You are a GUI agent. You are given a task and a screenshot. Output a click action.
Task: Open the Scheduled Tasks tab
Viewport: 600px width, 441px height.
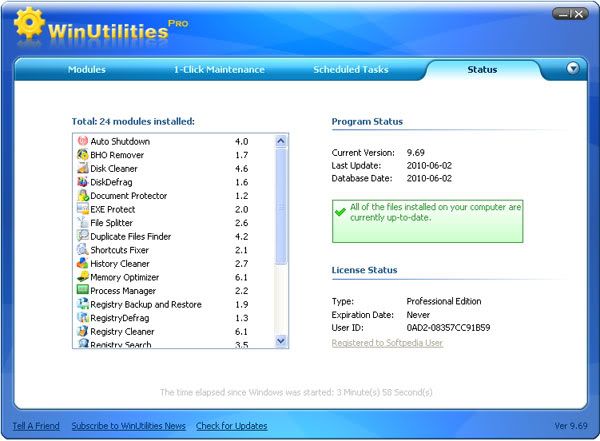tap(351, 70)
